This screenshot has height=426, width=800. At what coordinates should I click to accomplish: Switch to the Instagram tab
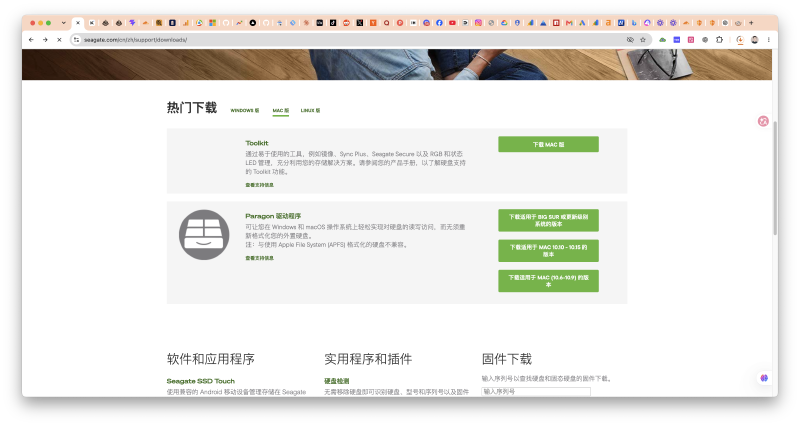pos(478,23)
